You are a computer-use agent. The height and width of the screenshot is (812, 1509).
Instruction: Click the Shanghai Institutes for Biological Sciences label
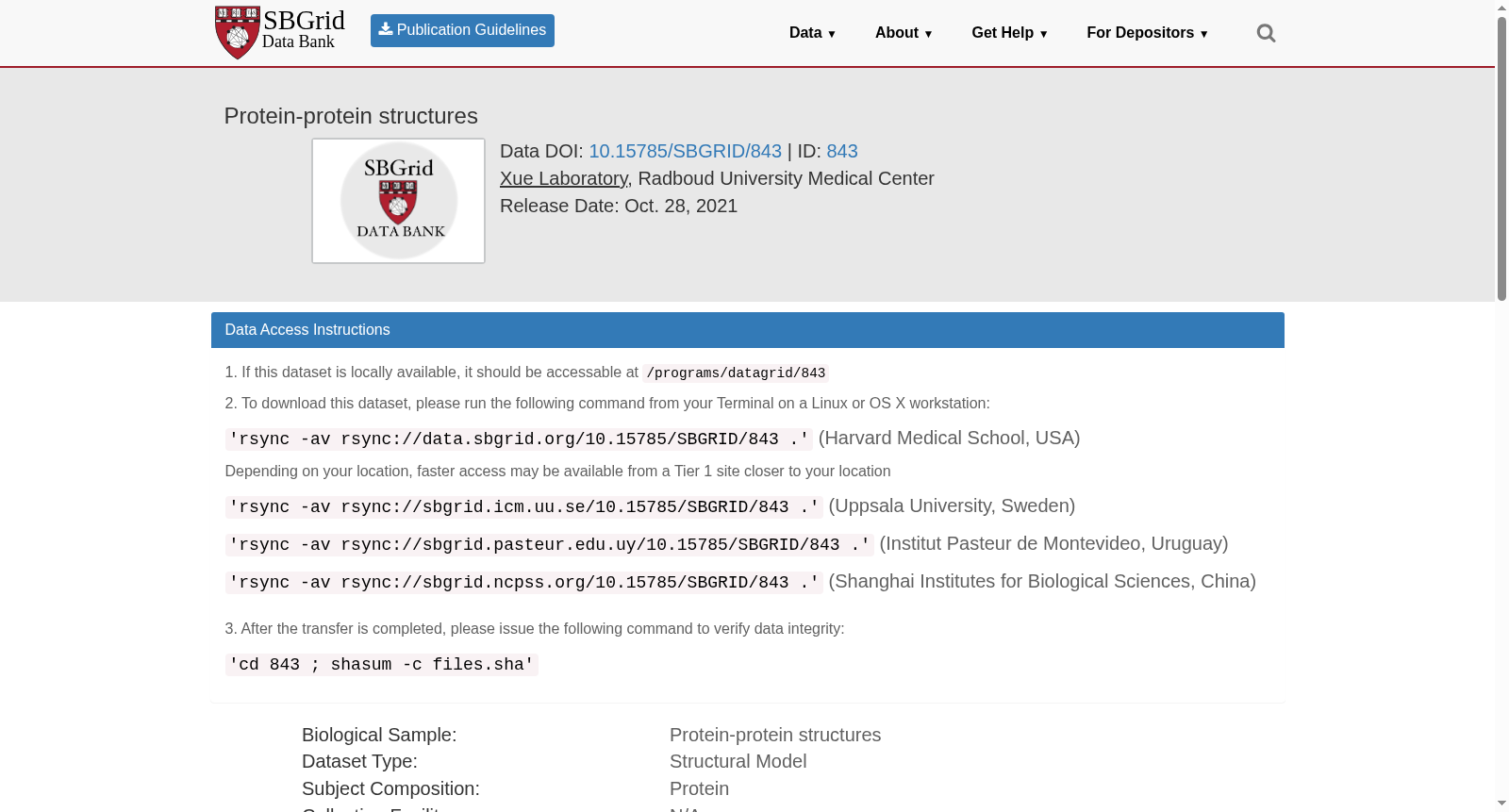tap(1042, 581)
